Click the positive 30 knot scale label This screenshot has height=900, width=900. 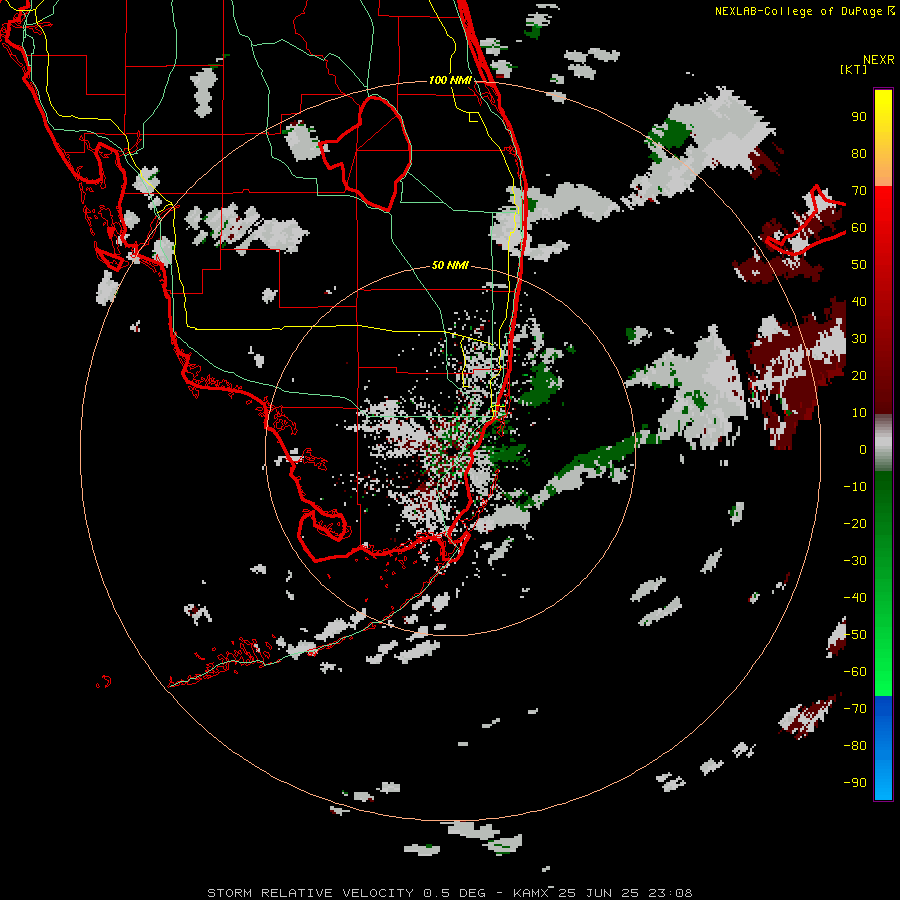click(859, 339)
